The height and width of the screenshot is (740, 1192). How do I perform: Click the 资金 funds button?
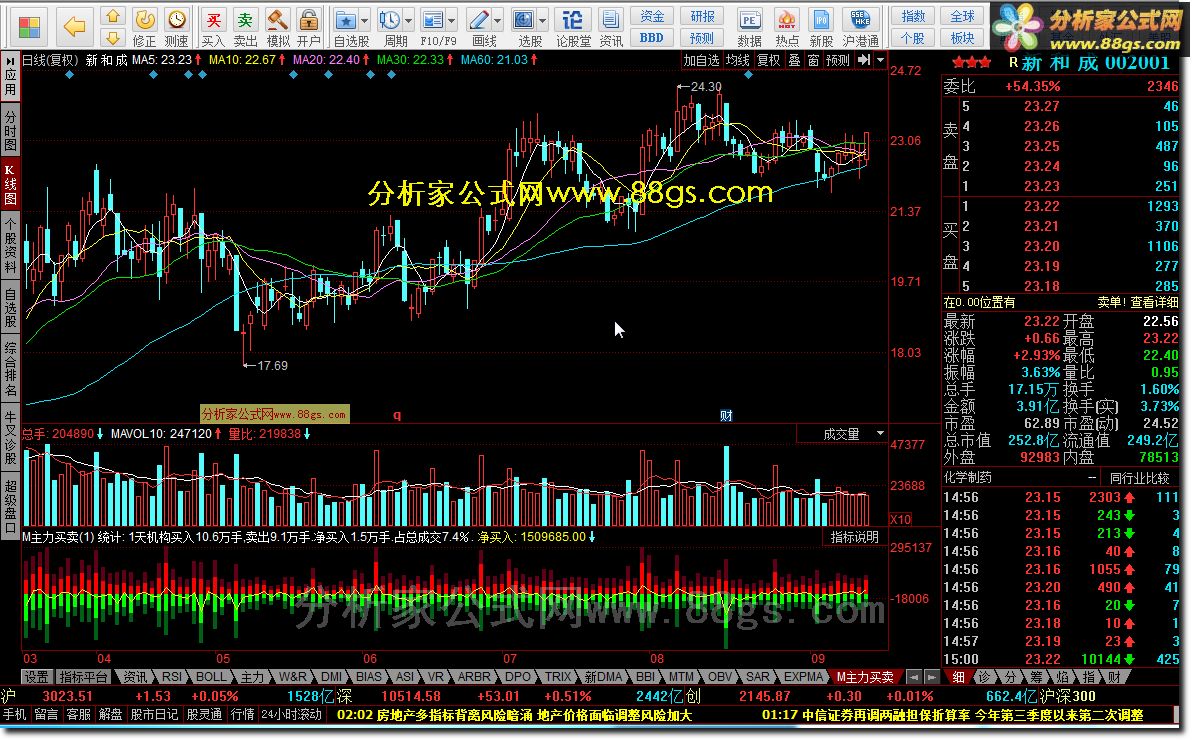click(652, 17)
